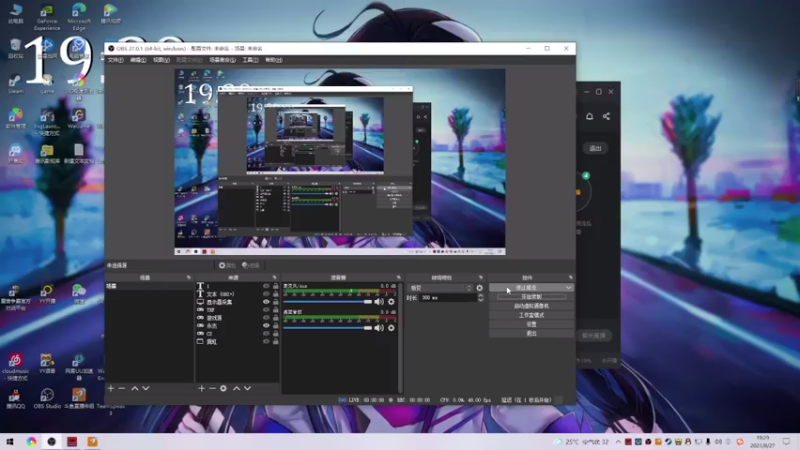Viewport: 800px width, 450px height.
Task: Move source up in sources list
Action: pos(237,388)
